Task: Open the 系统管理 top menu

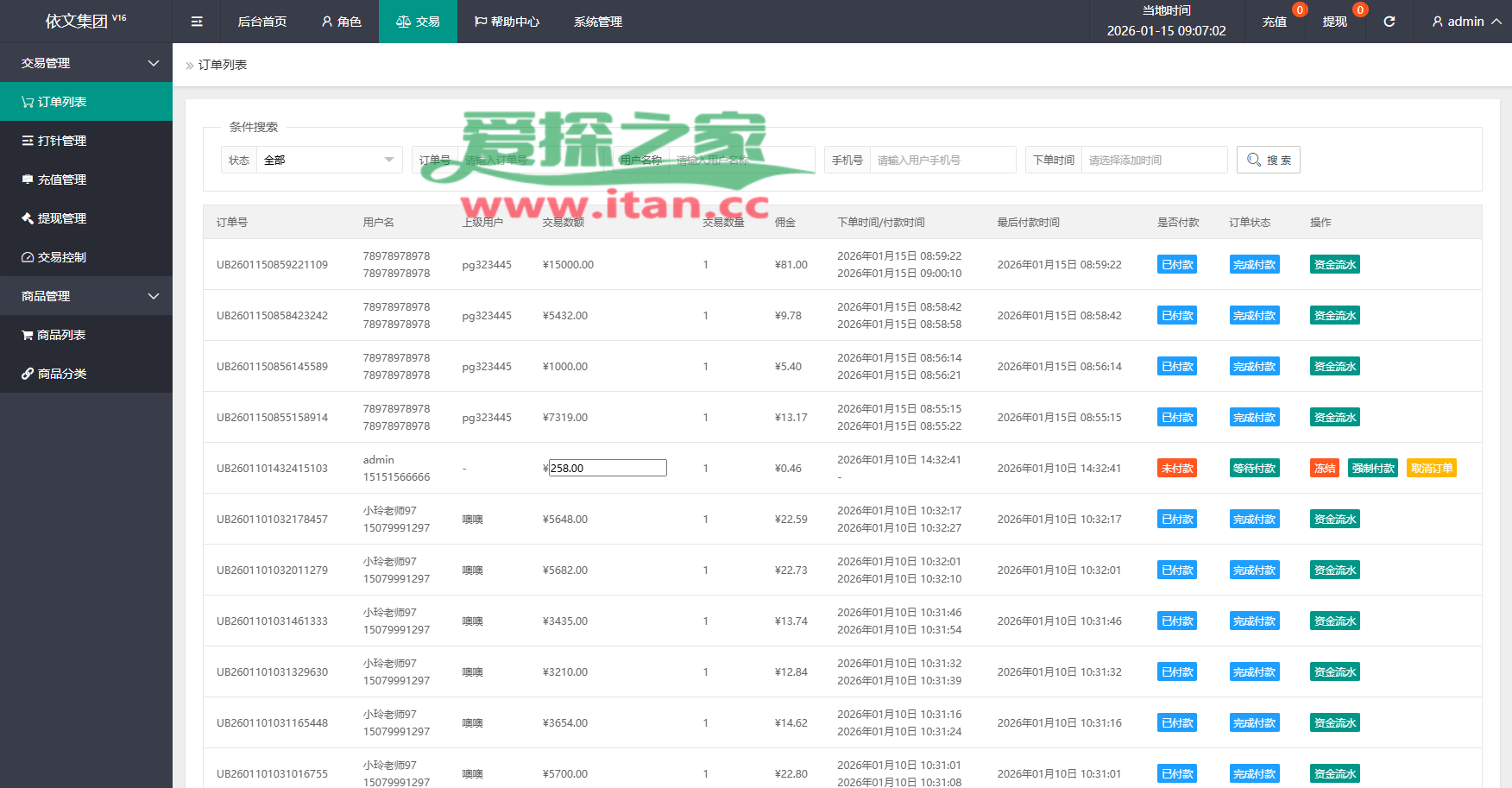Action: [x=597, y=22]
